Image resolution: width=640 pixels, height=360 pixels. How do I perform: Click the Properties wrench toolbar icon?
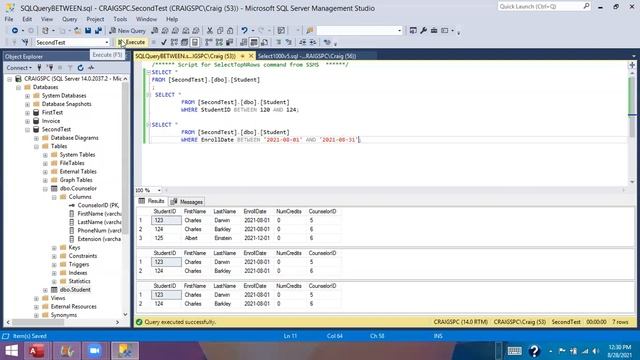[x=423, y=31]
